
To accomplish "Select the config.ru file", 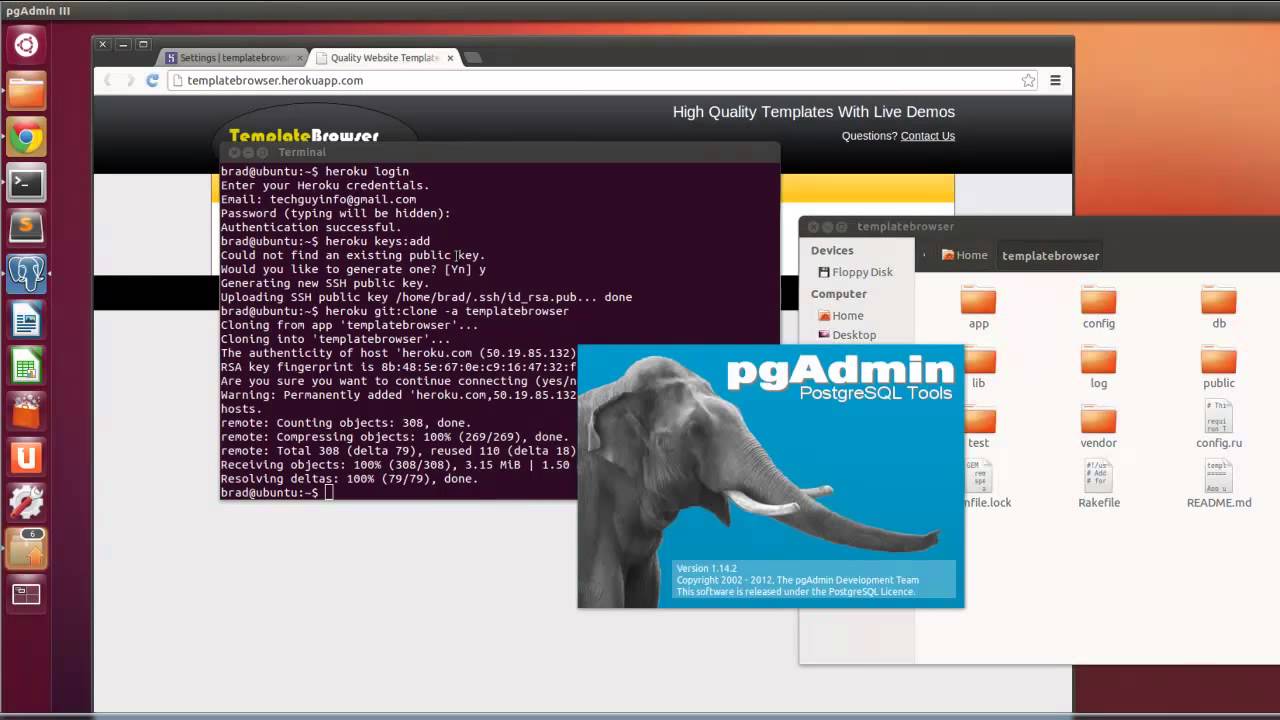I will pos(1219,425).
